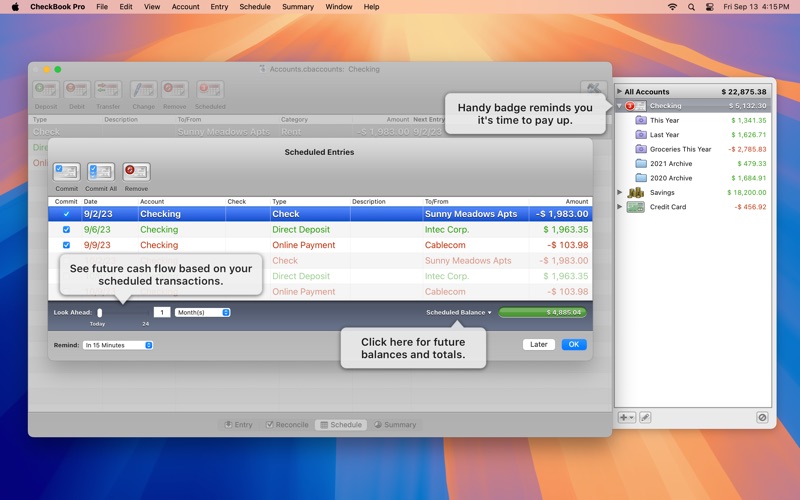The width and height of the screenshot is (800, 500).
Task: Click the red Remove icon in Scheduled Entries
Action: coord(136,172)
